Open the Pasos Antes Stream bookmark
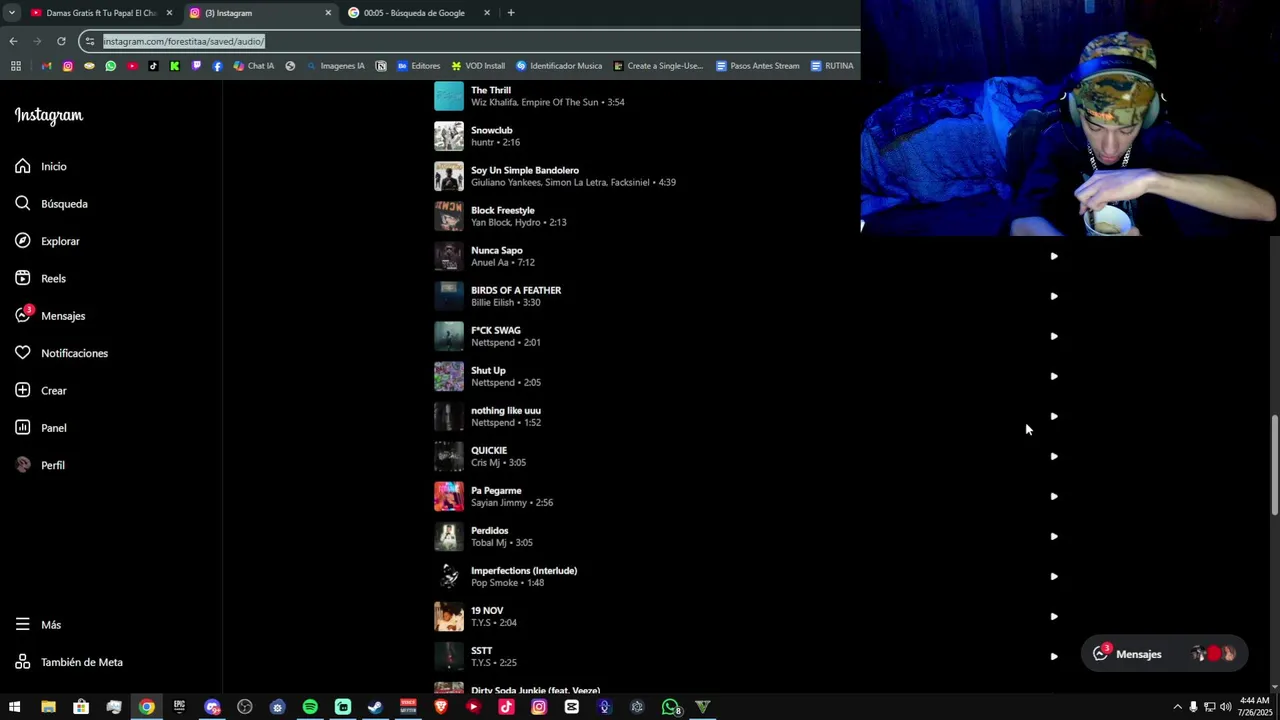 click(x=758, y=66)
